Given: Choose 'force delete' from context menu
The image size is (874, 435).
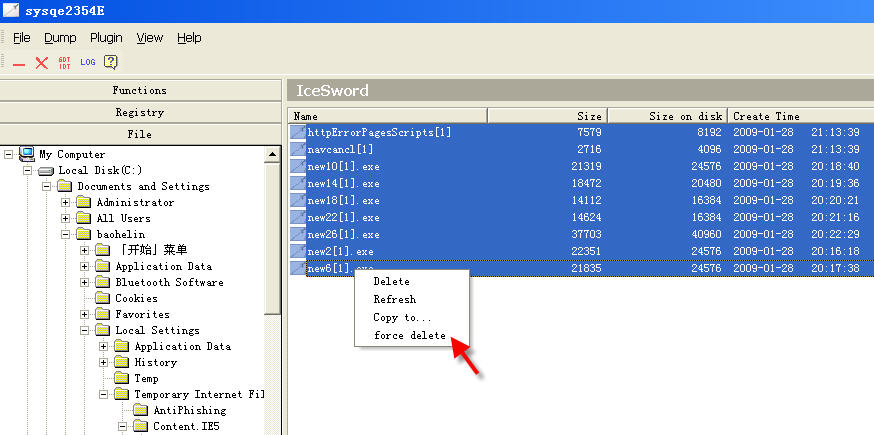Looking at the screenshot, I should coord(410,335).
